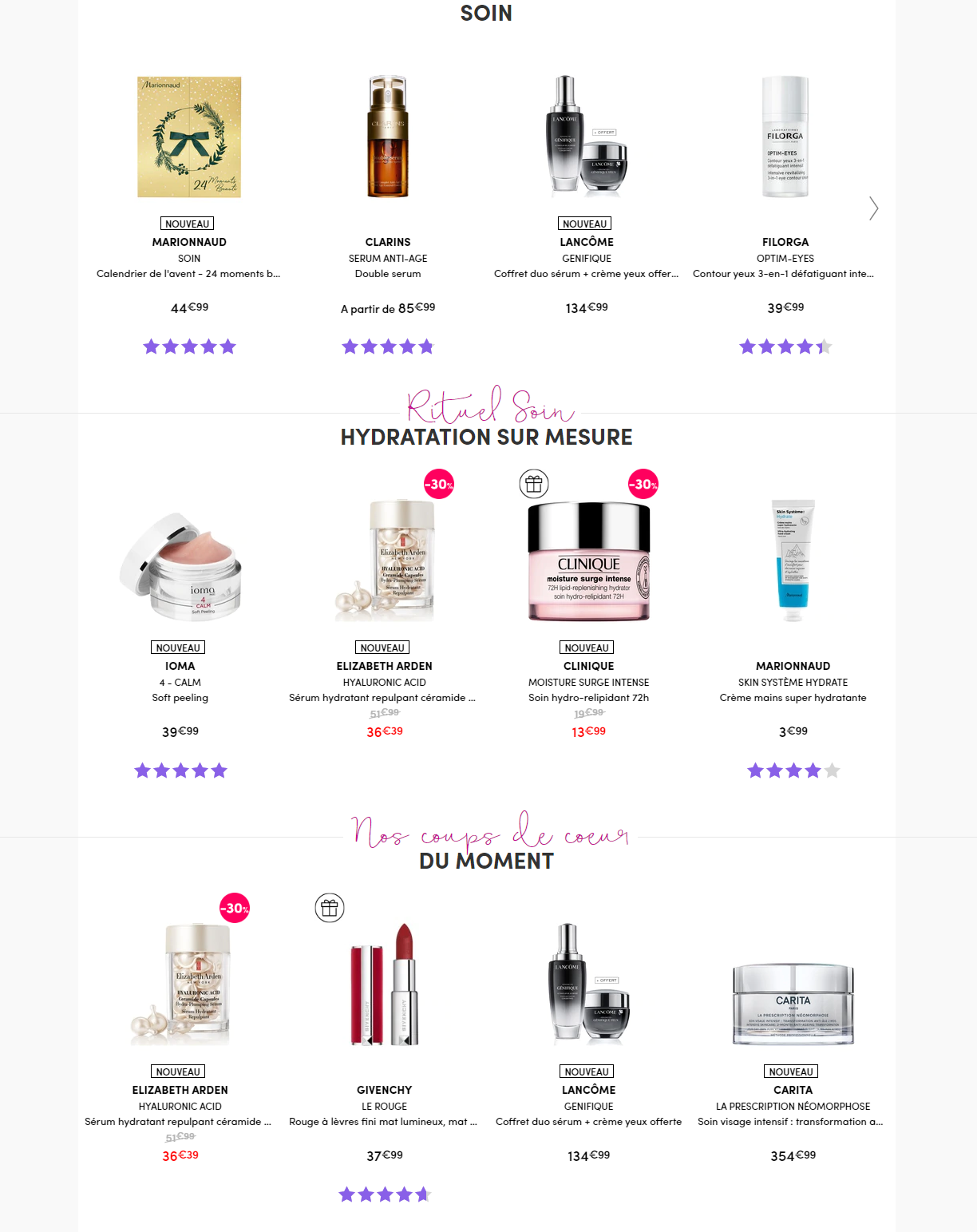Click the Ioma product star rating
The image size is (977, 1232).
click(x=180, y=770)
